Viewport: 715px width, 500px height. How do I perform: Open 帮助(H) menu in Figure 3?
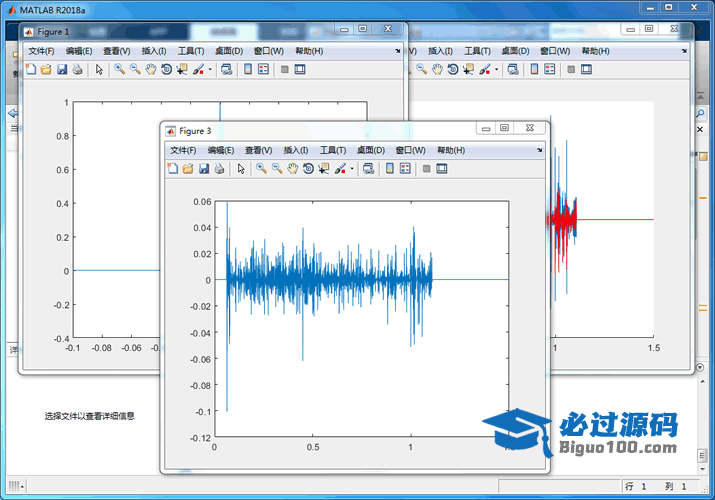pyautogui.click(x=450, y=150)
